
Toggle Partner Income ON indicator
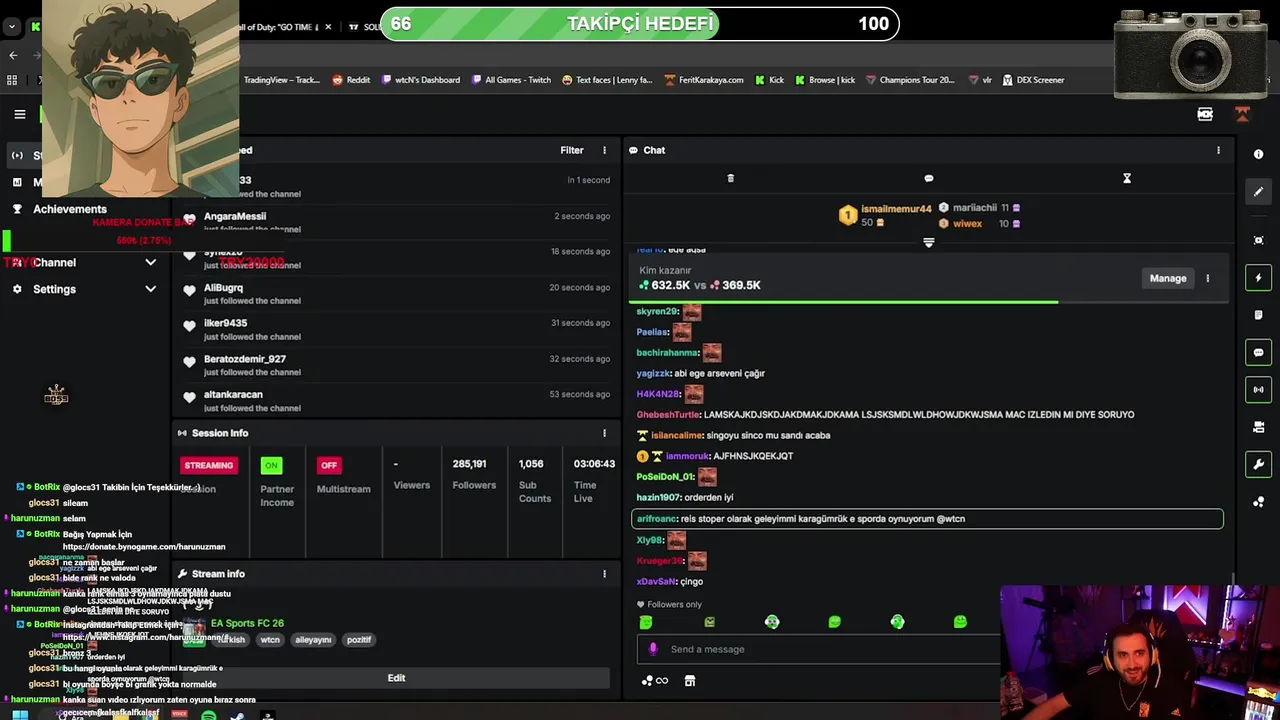pyautogui.click(x=271, y=465)
